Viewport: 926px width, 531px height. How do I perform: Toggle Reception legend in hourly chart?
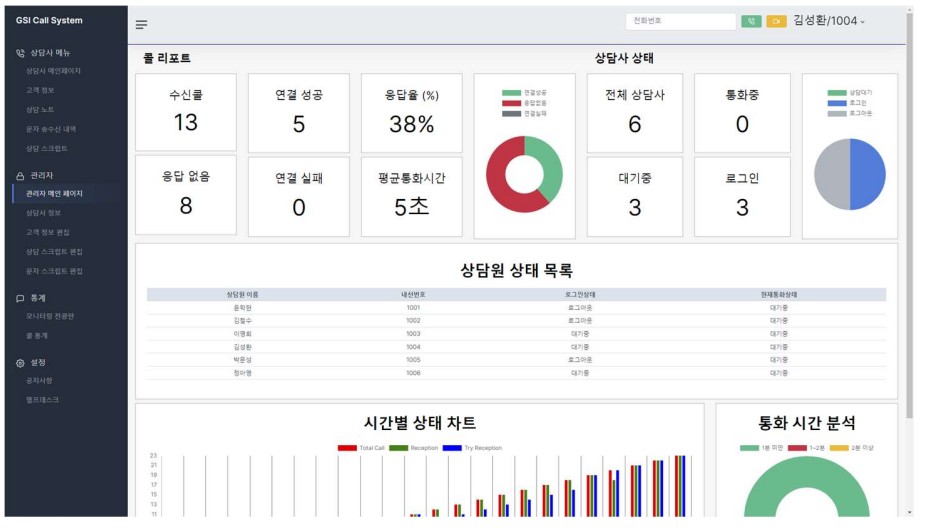point(413,448)
